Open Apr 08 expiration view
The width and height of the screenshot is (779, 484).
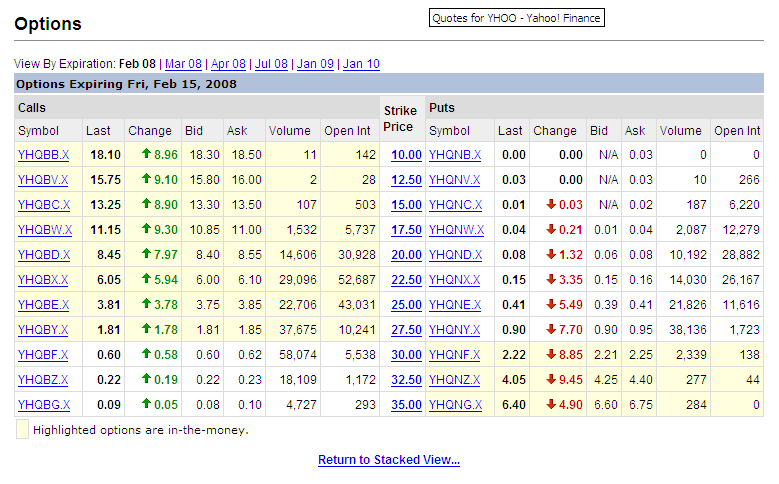pyautogui.click(x=228, y=64)
